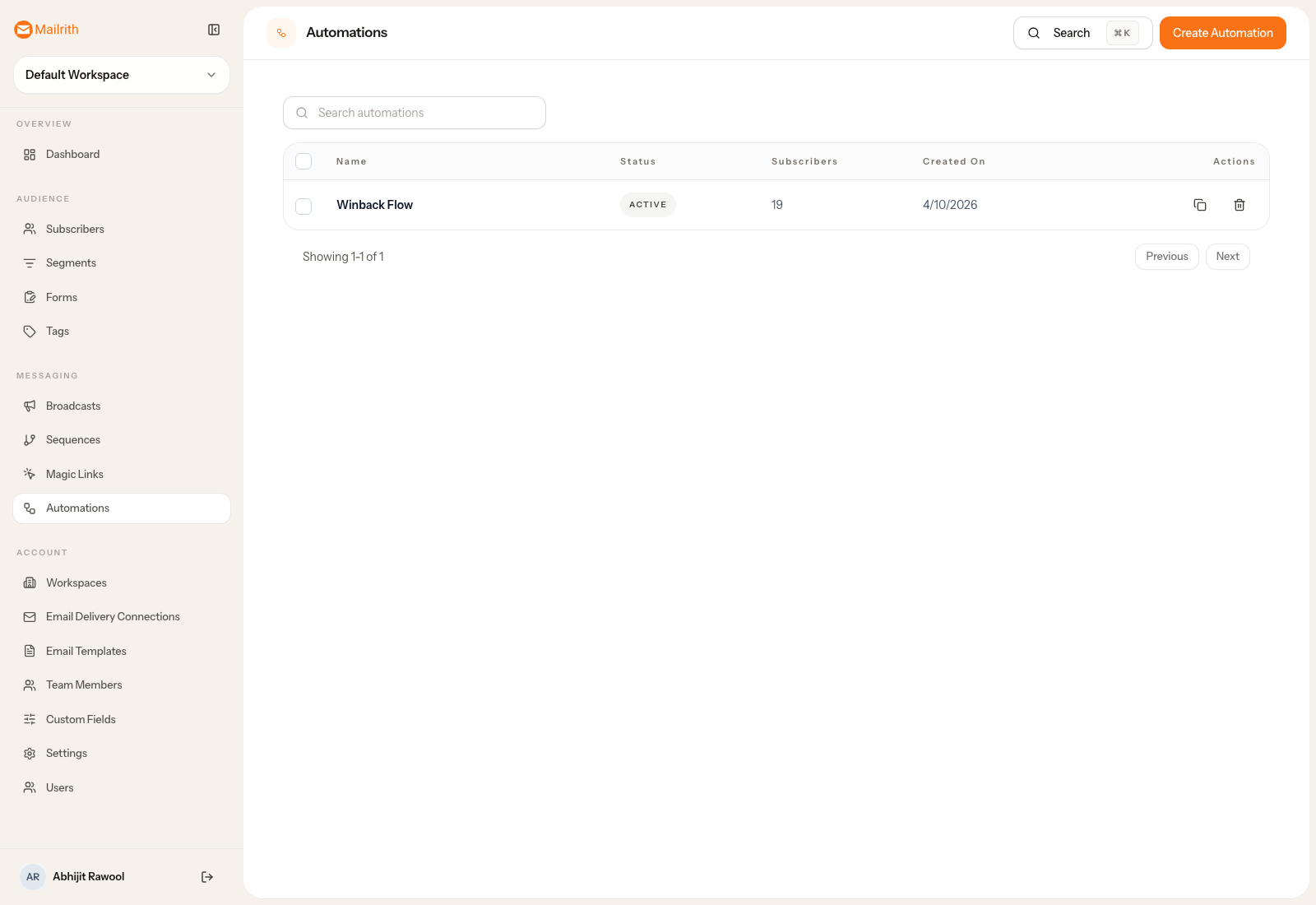
Task: Click the Magic Links wand icon
Action: 30,474
